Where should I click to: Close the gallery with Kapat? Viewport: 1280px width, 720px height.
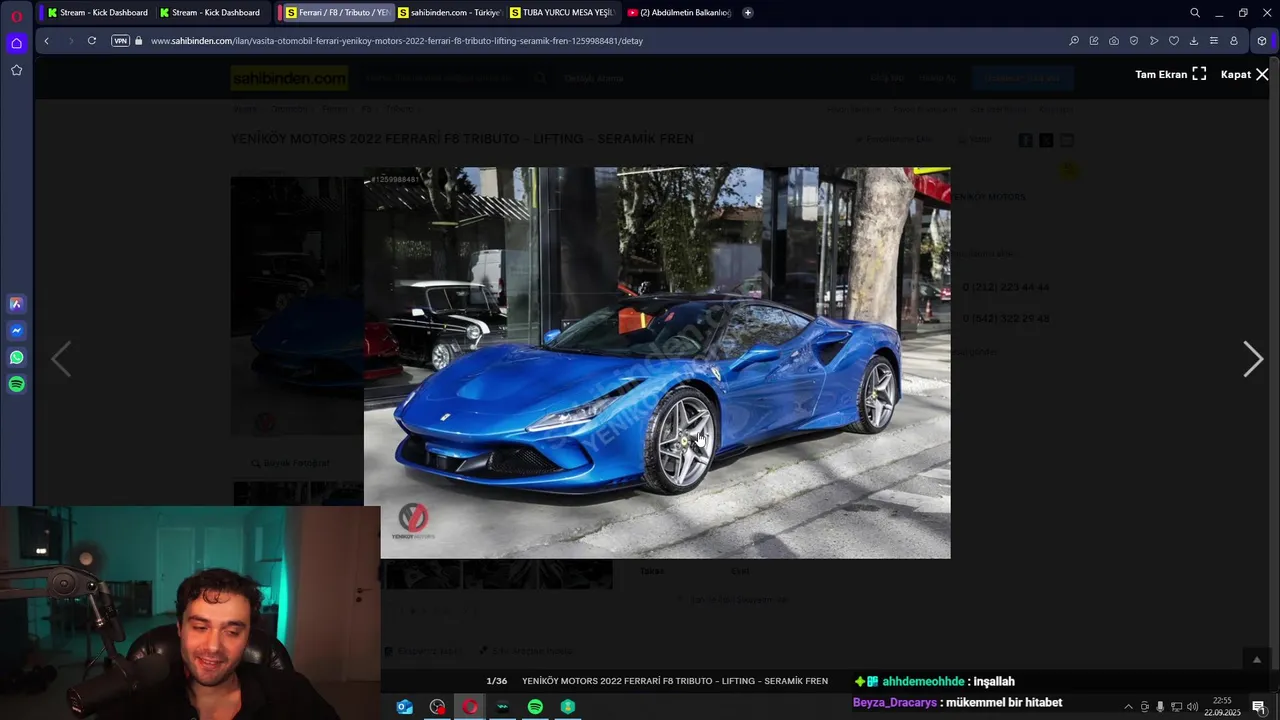coord(1245,74)
